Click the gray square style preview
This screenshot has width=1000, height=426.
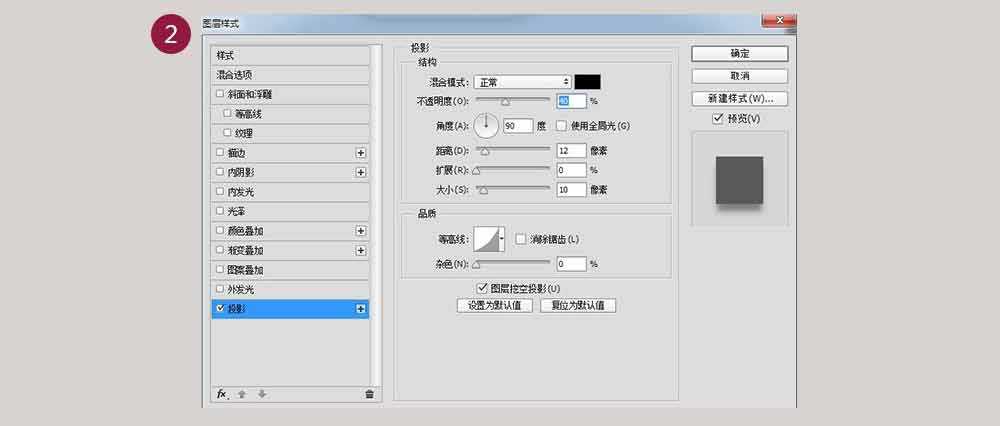(x=739, y=180)
